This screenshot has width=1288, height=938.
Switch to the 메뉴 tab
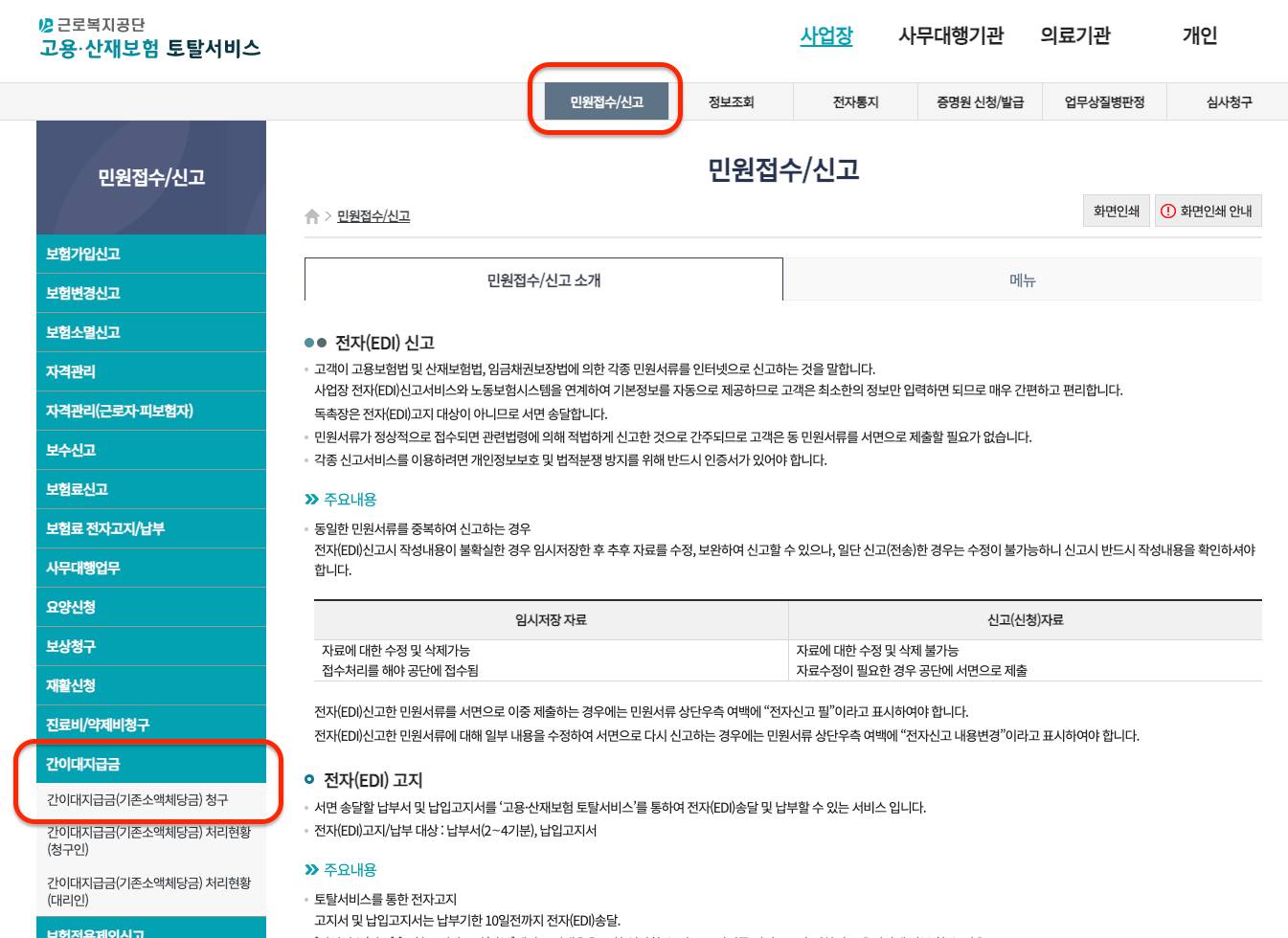pyautogui.click(x=1023, y=279)
